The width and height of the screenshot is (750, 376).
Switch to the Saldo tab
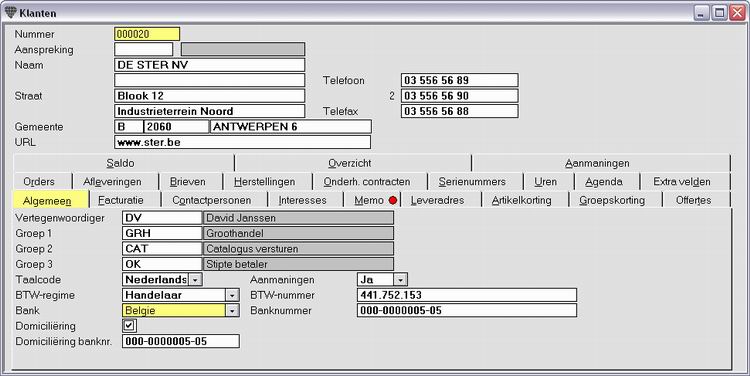tap(124, 163)
